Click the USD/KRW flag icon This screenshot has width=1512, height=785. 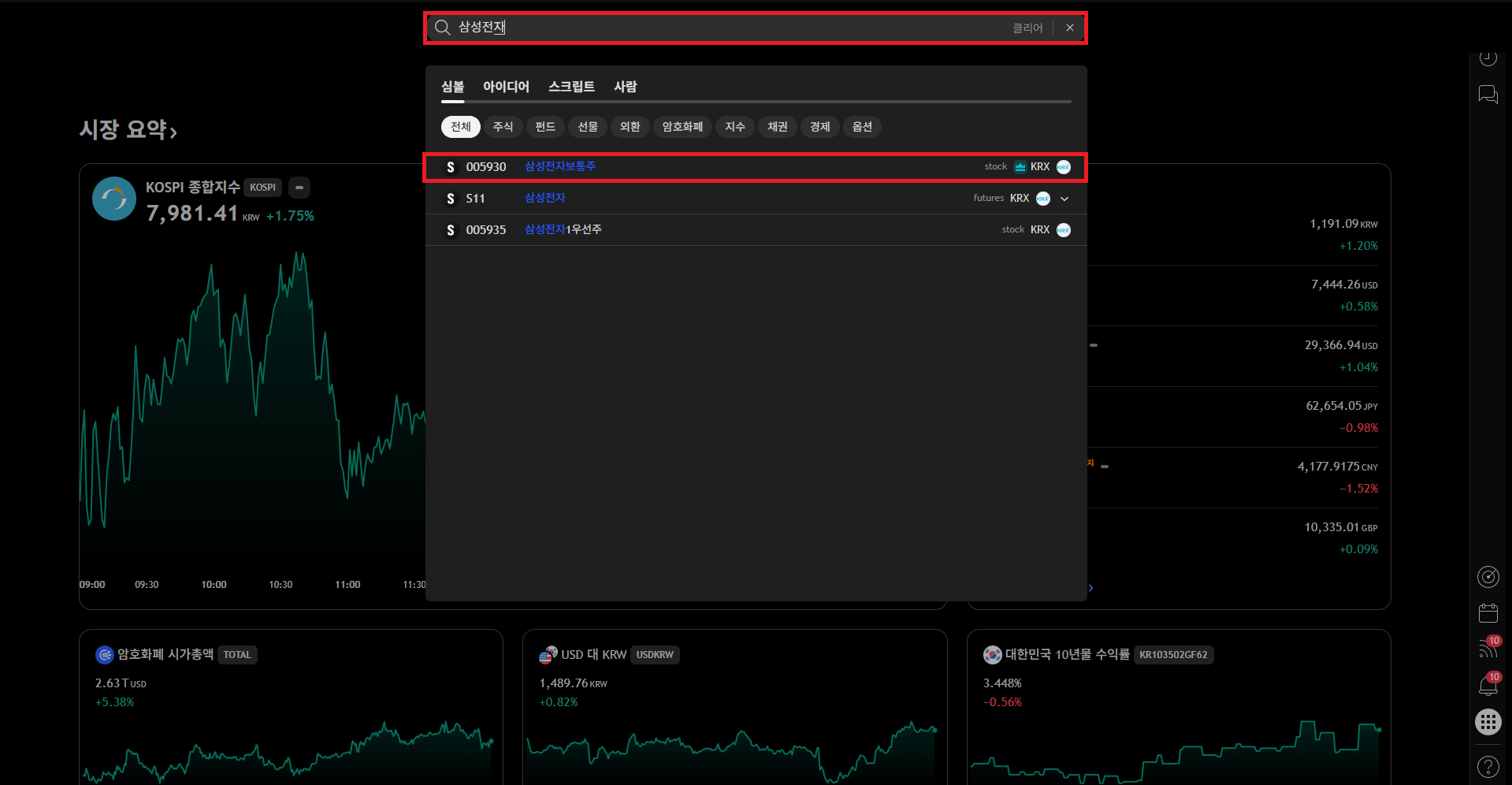tap(548, 655)
